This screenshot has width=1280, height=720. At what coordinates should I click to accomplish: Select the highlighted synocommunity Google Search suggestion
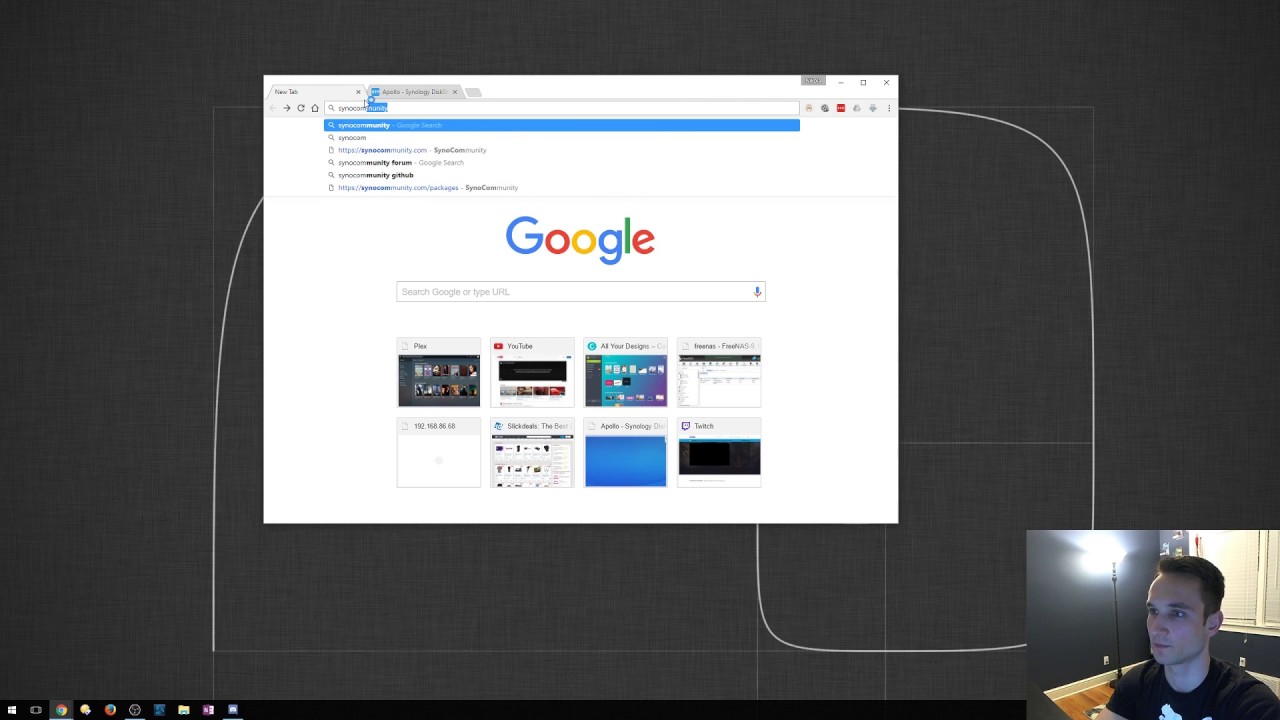[562, 125]
